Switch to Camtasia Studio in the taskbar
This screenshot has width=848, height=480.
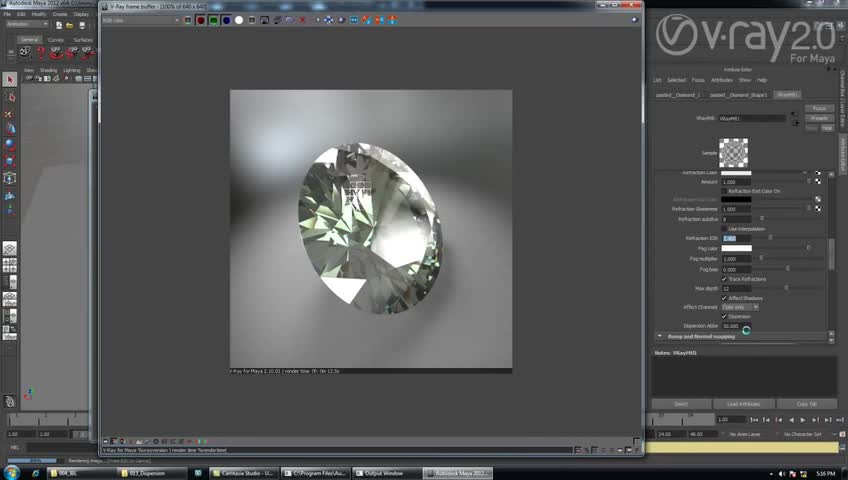tap(243, 473)
